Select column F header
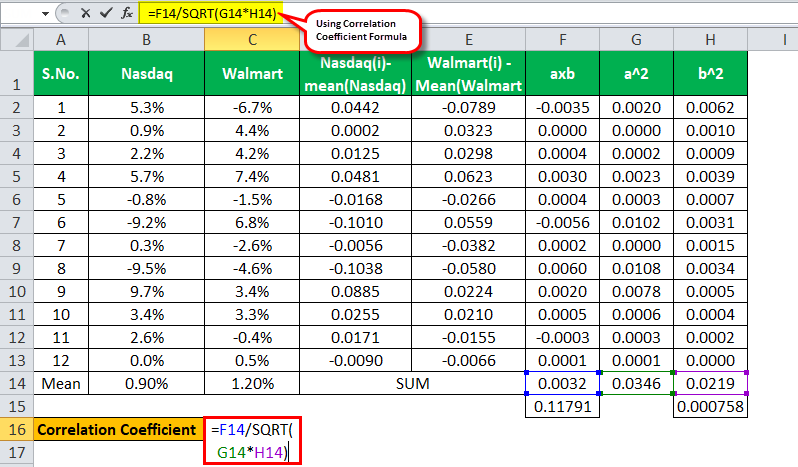The image size is (798, 467). 562,39
